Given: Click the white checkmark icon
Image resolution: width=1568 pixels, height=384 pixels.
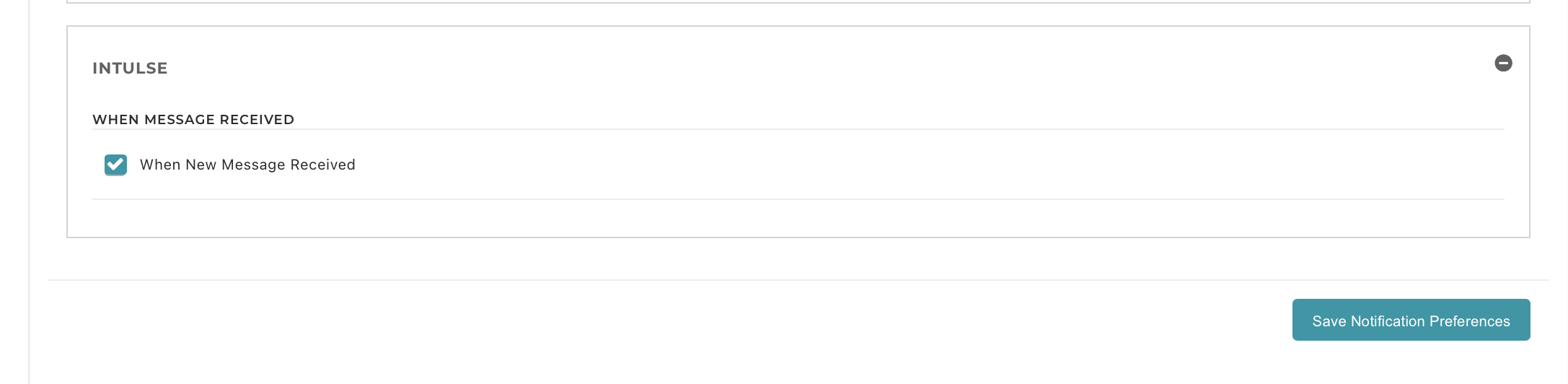Looking at the screenshot, I should 115,165.
